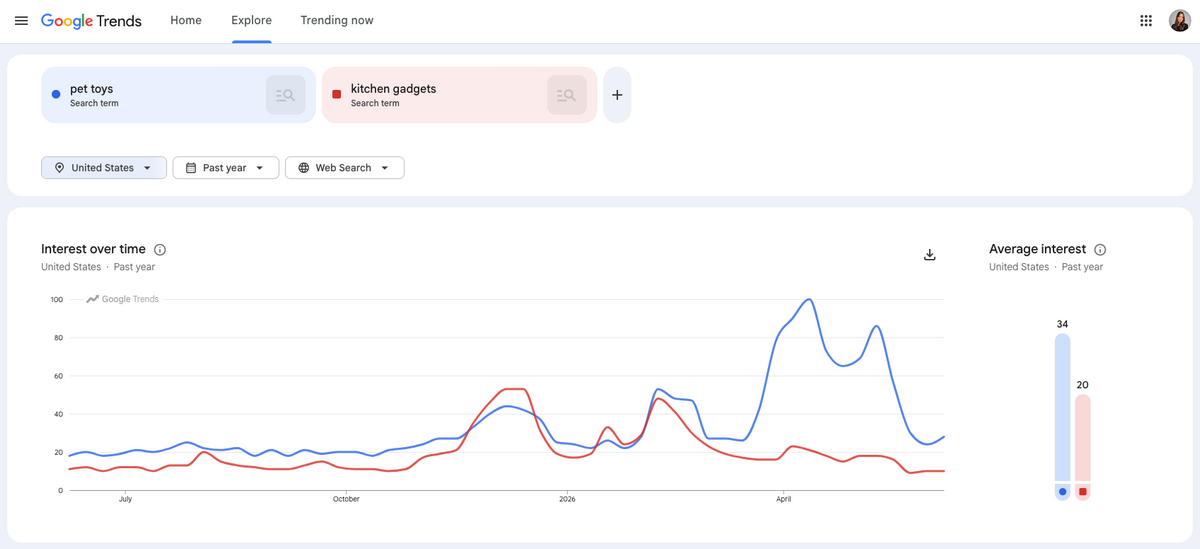Click the value 20 above red bar
Screen dimensions: 1200x549
pyautogui.click(x=1083, y=385)
